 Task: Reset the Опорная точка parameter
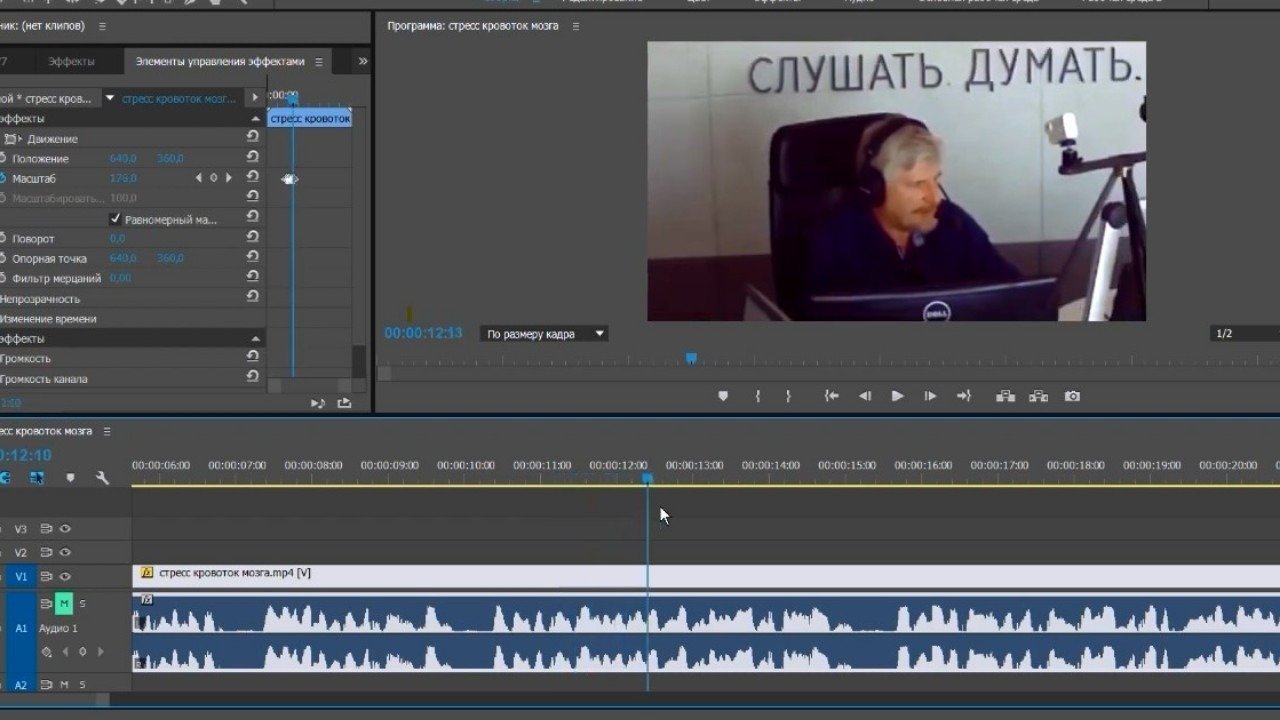point(252,257)
